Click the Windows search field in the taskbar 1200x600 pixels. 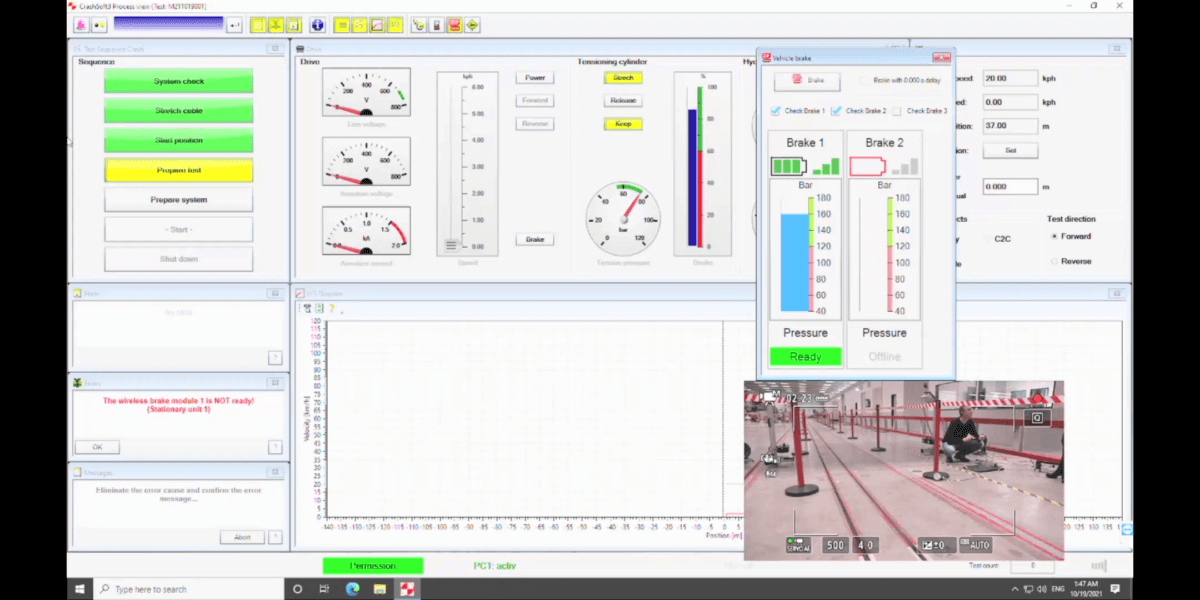point(150,589)
